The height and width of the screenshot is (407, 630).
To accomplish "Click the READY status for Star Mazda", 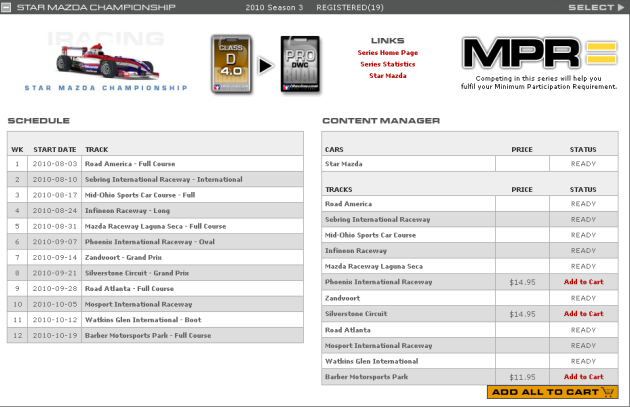I will pos(583,164).
